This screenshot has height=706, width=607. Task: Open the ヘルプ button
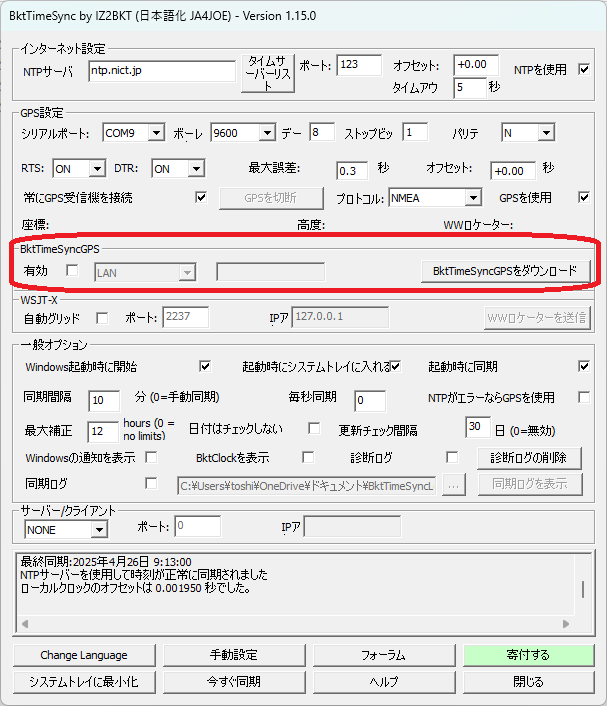(x=384, y=682)
